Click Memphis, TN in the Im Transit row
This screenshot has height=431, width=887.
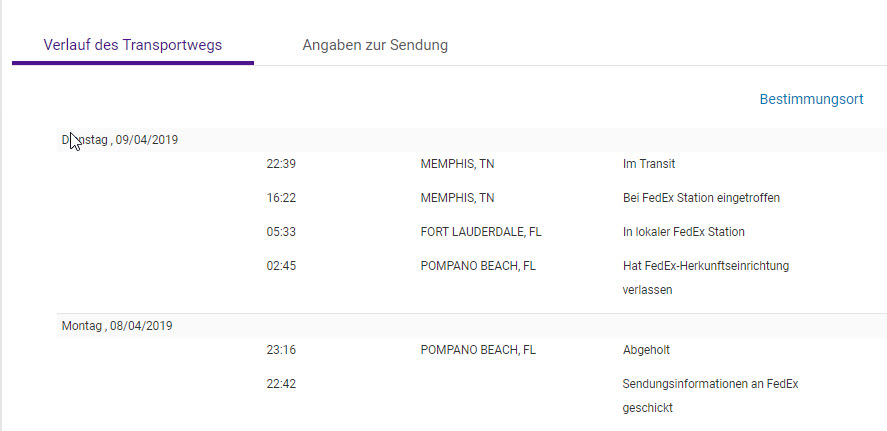coord(457,164)
